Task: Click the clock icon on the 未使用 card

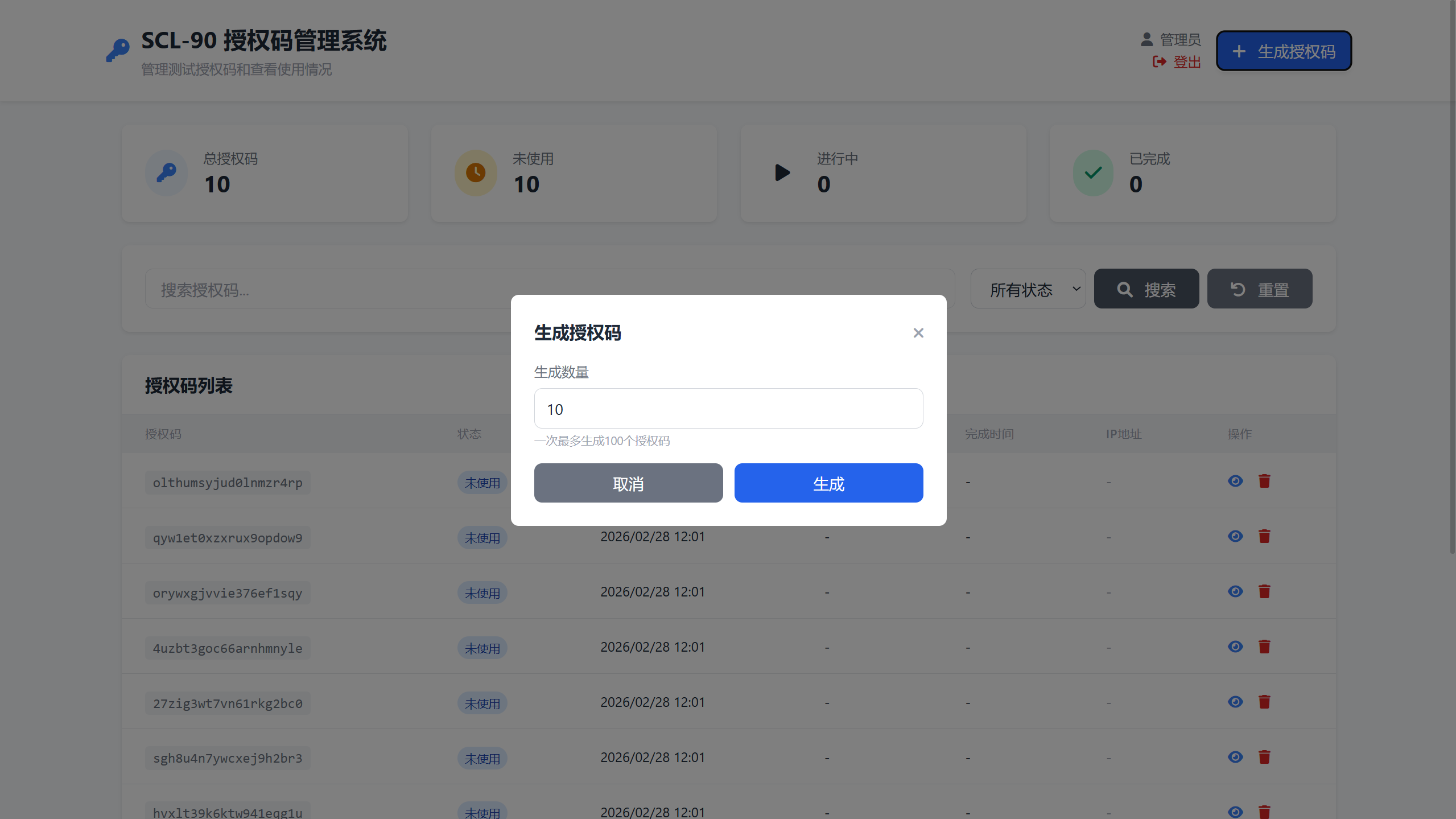Action: point(475,172)
